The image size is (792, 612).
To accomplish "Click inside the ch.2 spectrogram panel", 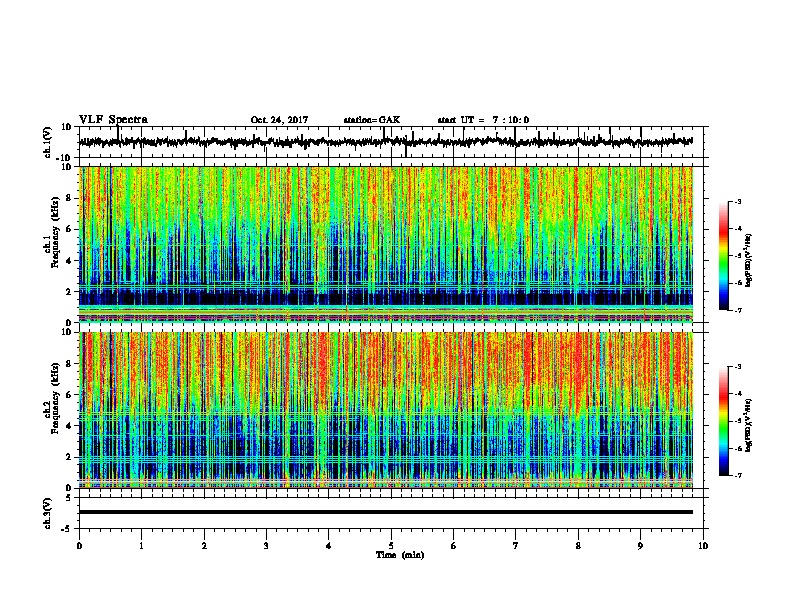I will click(386, 410).
